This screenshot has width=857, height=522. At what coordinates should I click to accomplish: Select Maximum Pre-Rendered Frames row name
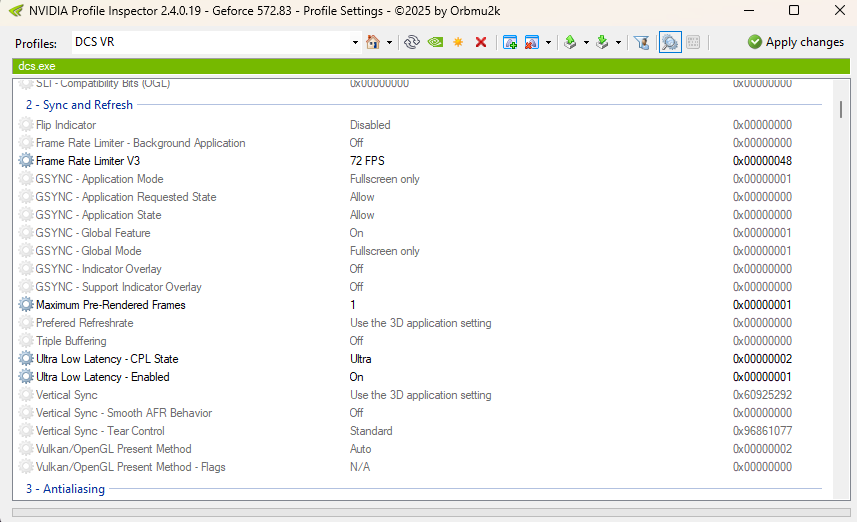coord(111,304)
